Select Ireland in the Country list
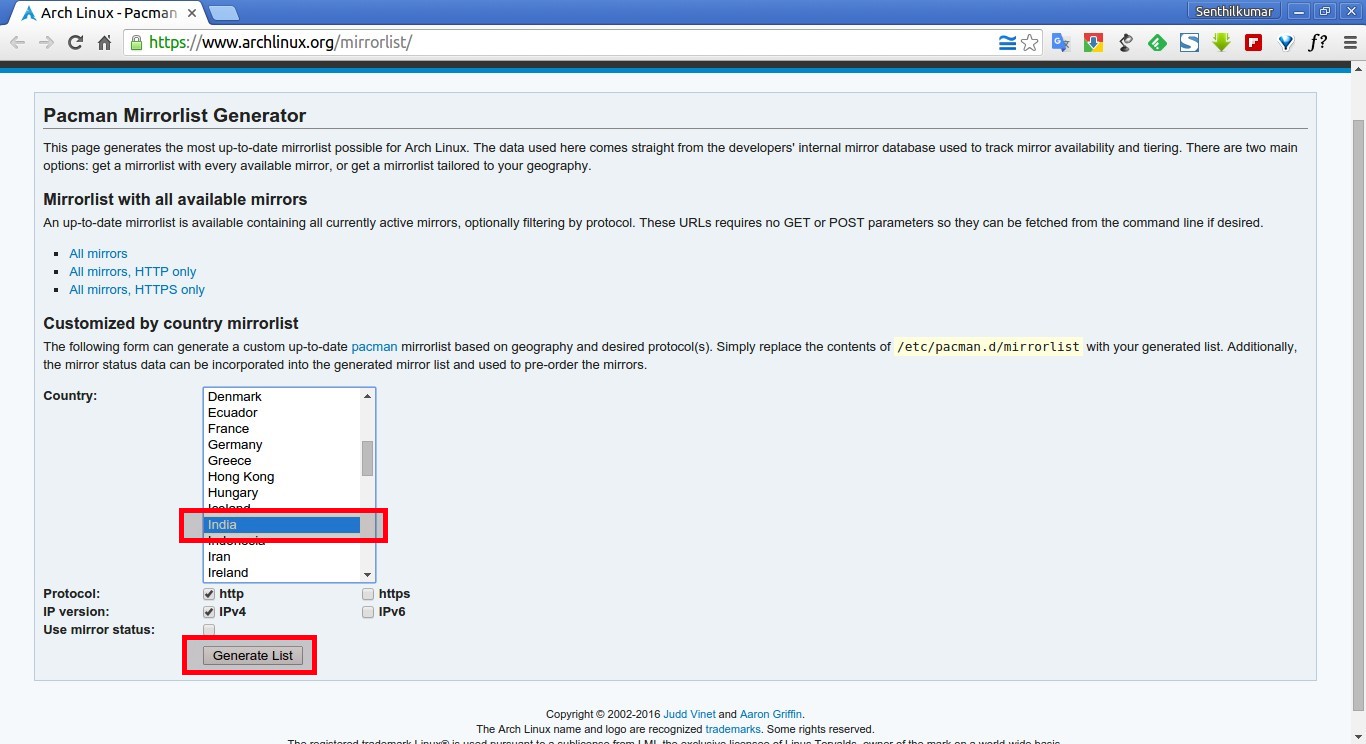 (228, 572)
